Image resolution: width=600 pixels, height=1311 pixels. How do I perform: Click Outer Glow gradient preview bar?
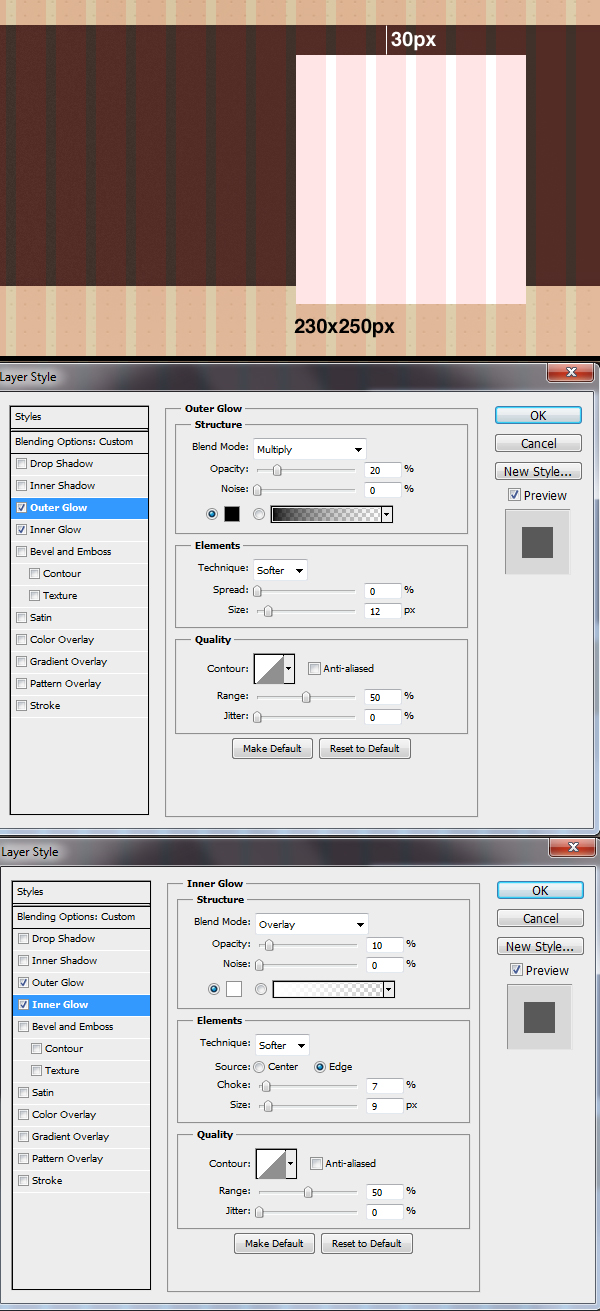pyautogui.click(x=327, y=514)
